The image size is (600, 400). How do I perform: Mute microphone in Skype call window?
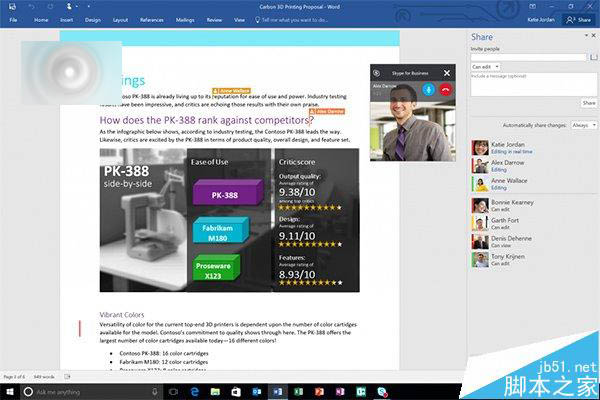428,89
